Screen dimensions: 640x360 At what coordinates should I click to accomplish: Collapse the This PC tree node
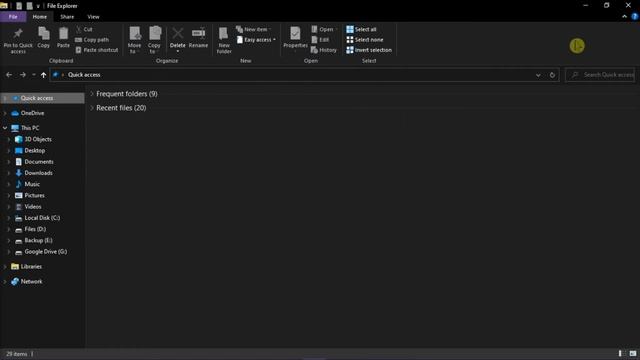5,128
